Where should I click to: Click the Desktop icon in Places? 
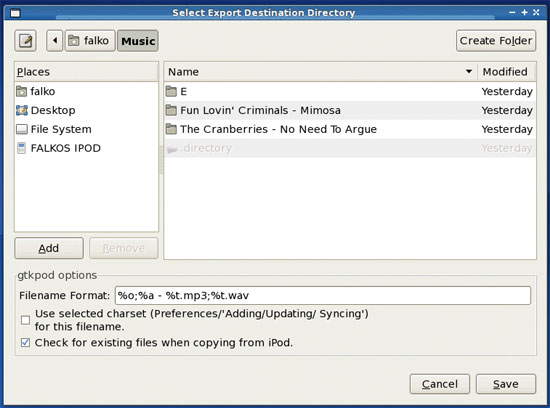pyautogui.click(x=21, y=110)
